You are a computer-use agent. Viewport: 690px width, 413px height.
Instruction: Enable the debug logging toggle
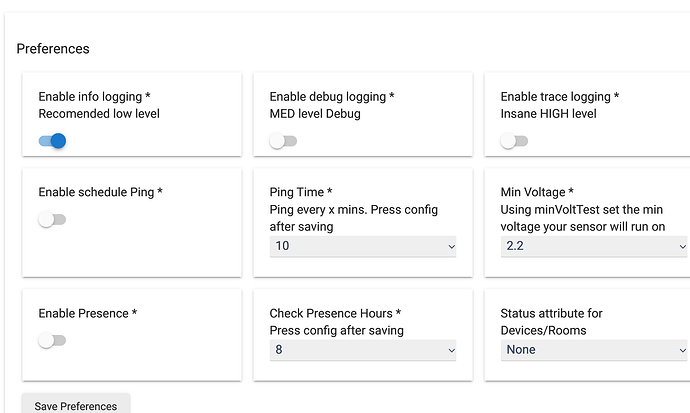click(283, 141)
